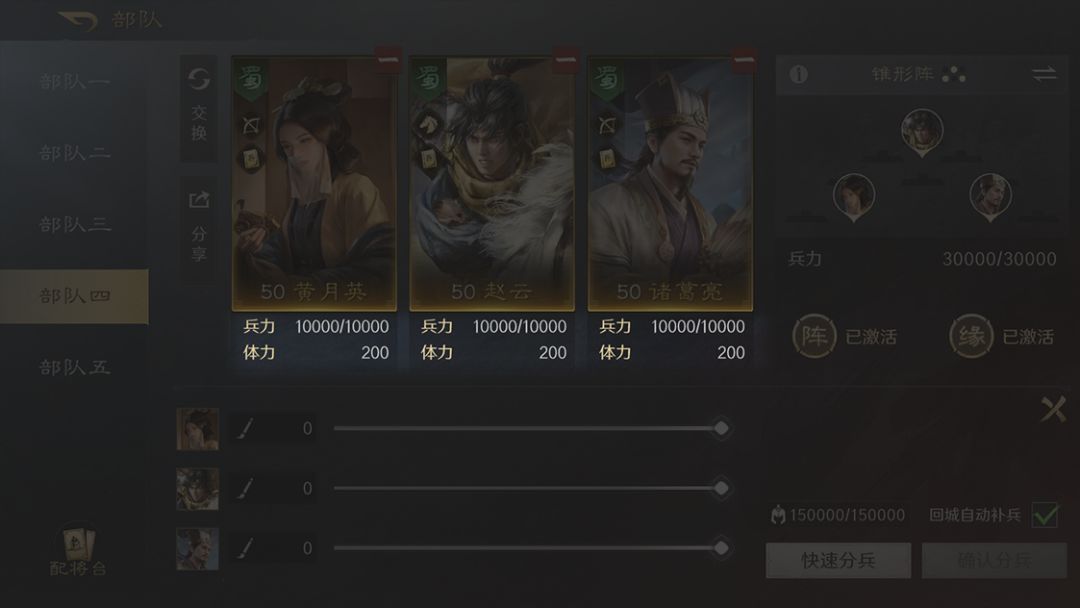Screen dimensions: 1080x608
Task: Click the 阵 activated formation badge
Action: [x=814, y=336]
